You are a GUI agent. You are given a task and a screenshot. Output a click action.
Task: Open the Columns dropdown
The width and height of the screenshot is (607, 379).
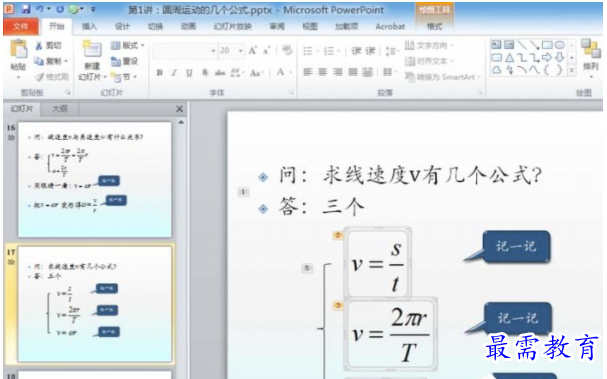[x=389, y=72]
